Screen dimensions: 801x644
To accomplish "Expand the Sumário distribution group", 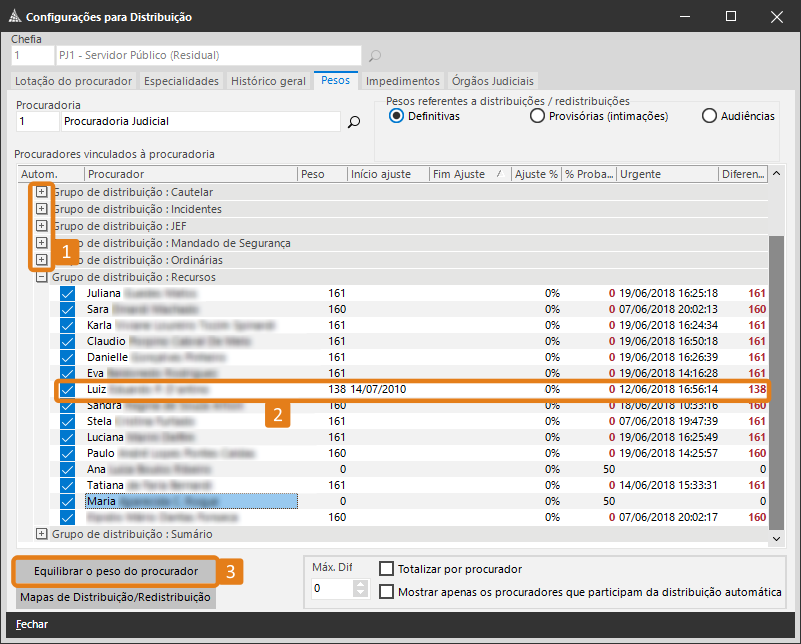I will click(x=41, y=534).
